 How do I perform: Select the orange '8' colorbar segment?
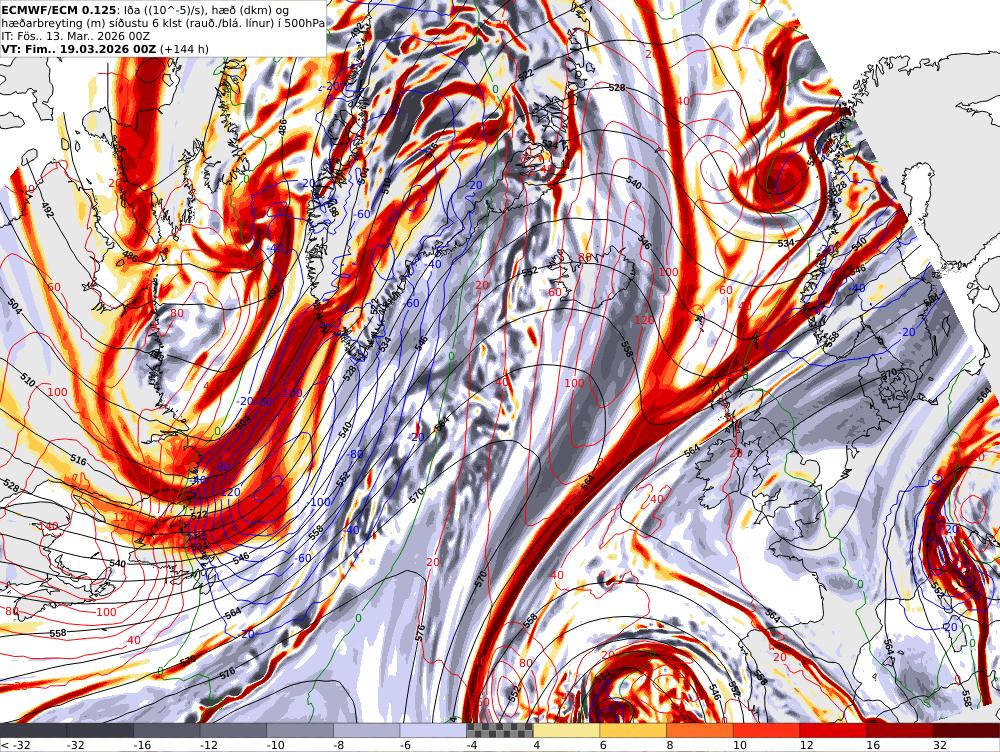(x=700, y=730)
